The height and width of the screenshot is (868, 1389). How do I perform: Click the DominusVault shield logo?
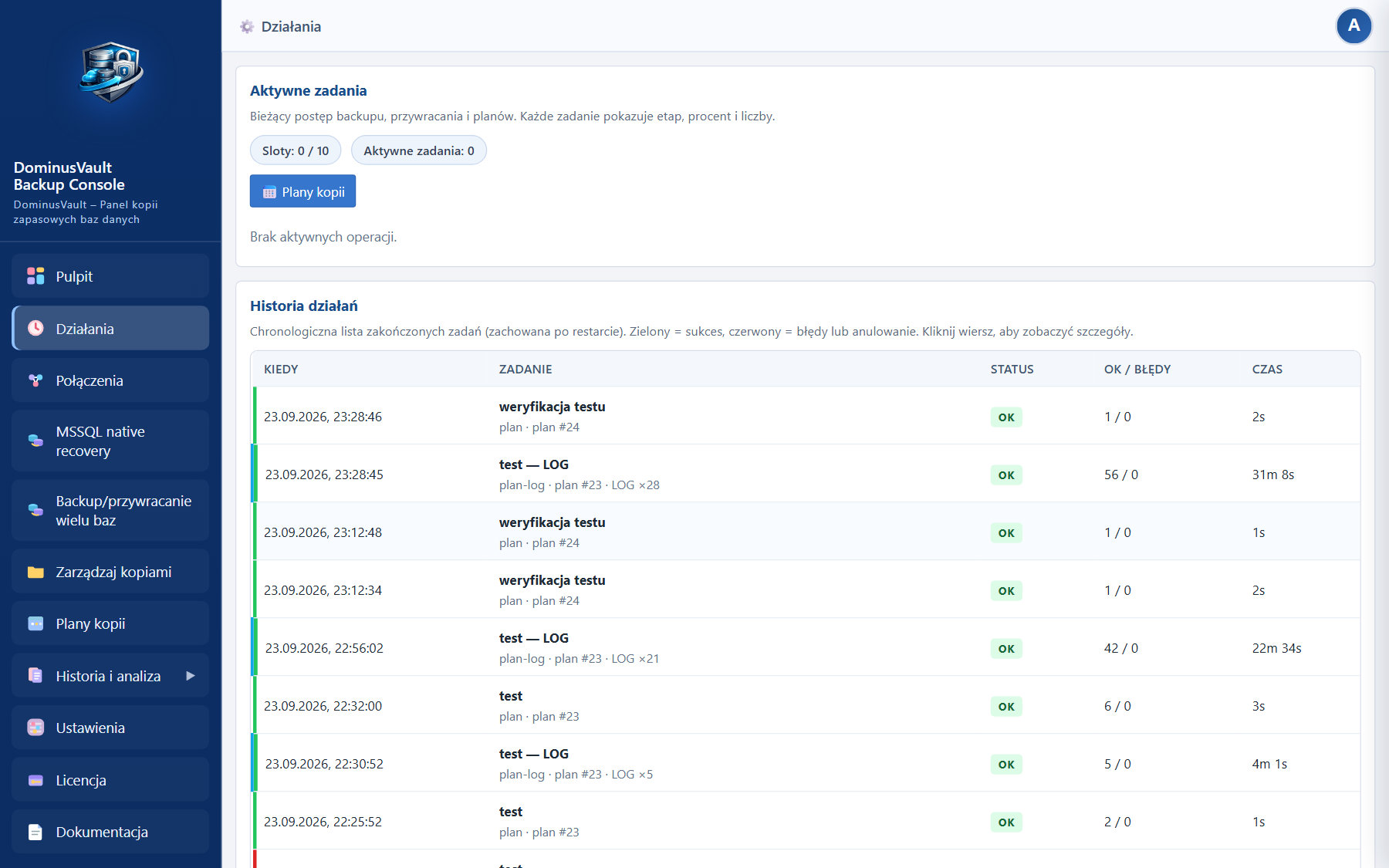111,73
